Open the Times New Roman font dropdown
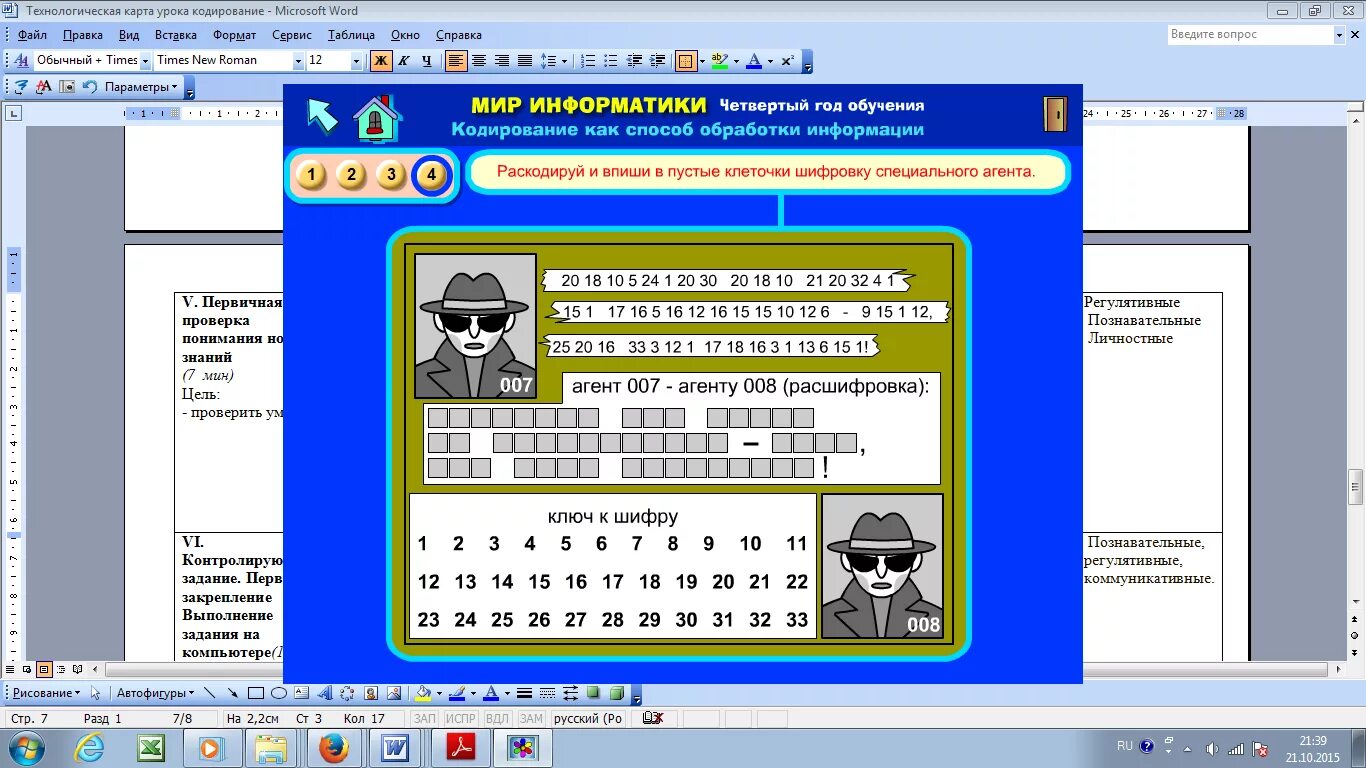This screenshot has width=1366, height=768. click(298, 61)
